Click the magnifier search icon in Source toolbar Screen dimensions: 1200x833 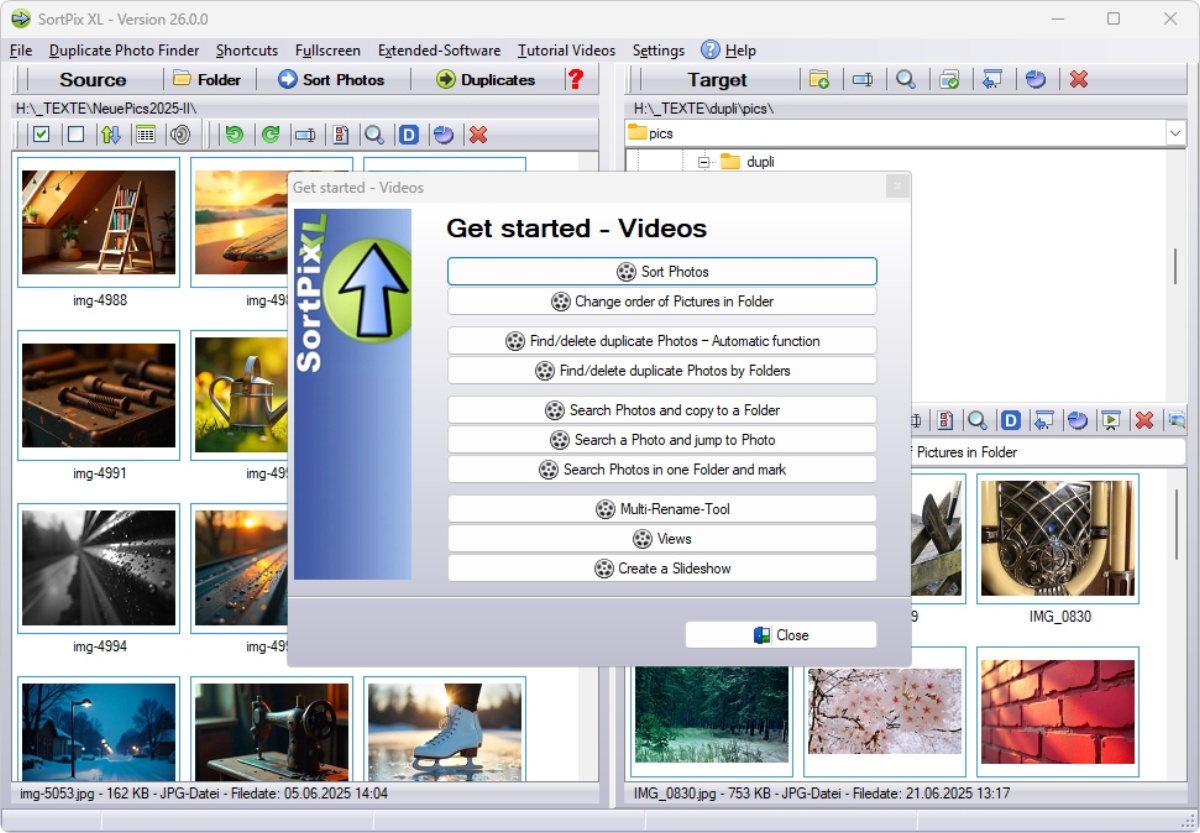(374, 134)
